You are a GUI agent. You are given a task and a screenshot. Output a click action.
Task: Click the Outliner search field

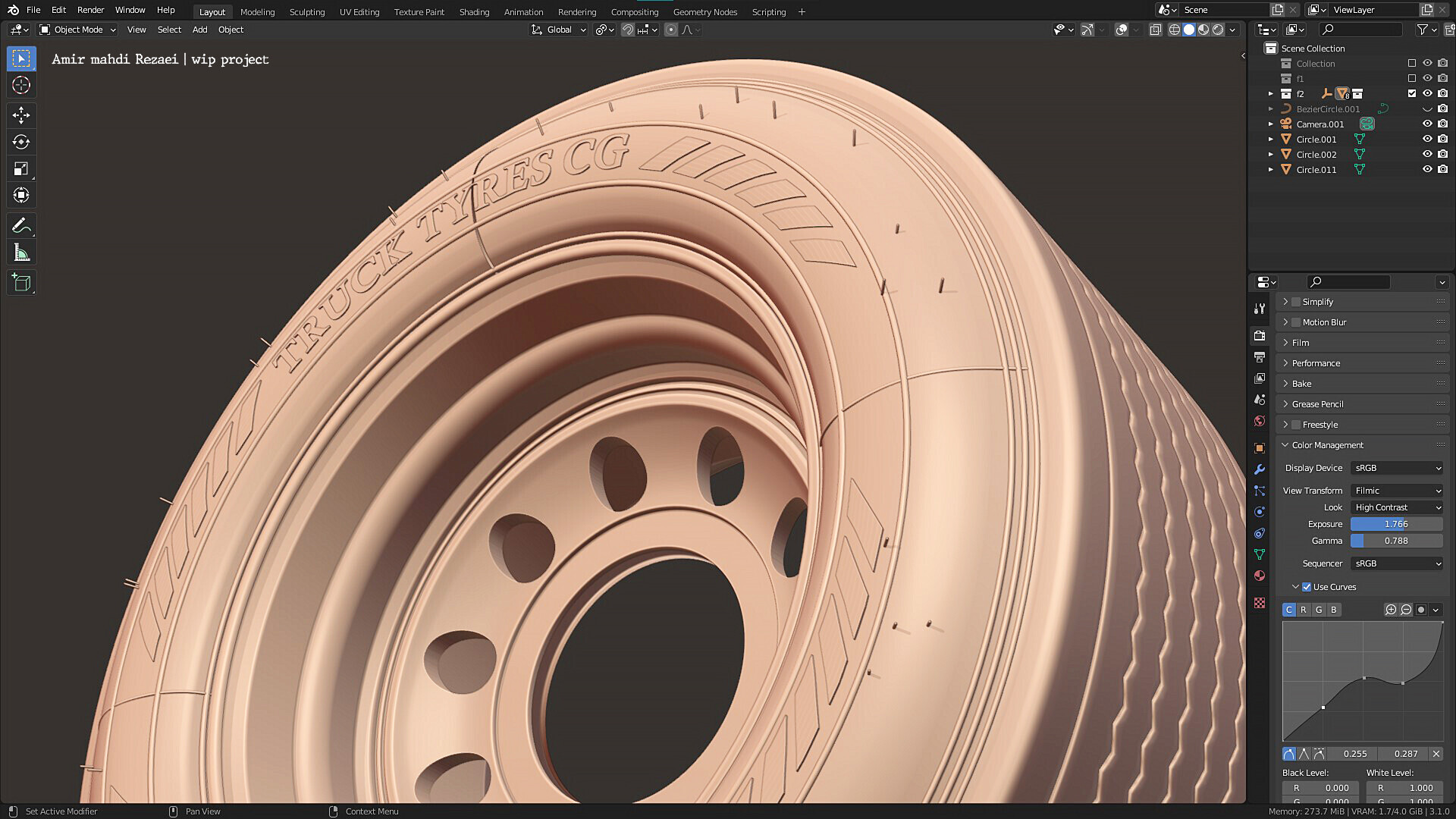tap(1360, 29)
